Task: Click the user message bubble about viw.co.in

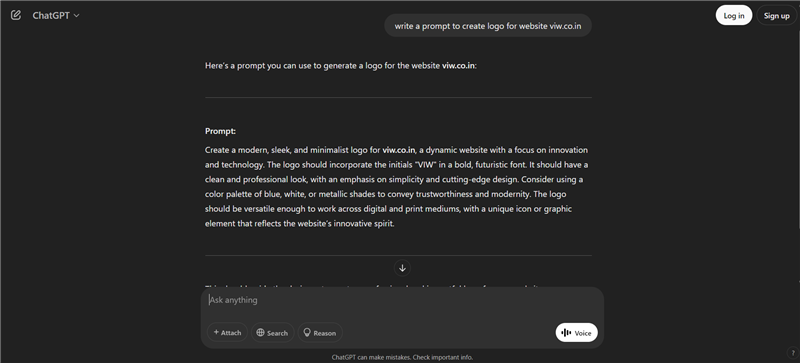Action: 488,26
